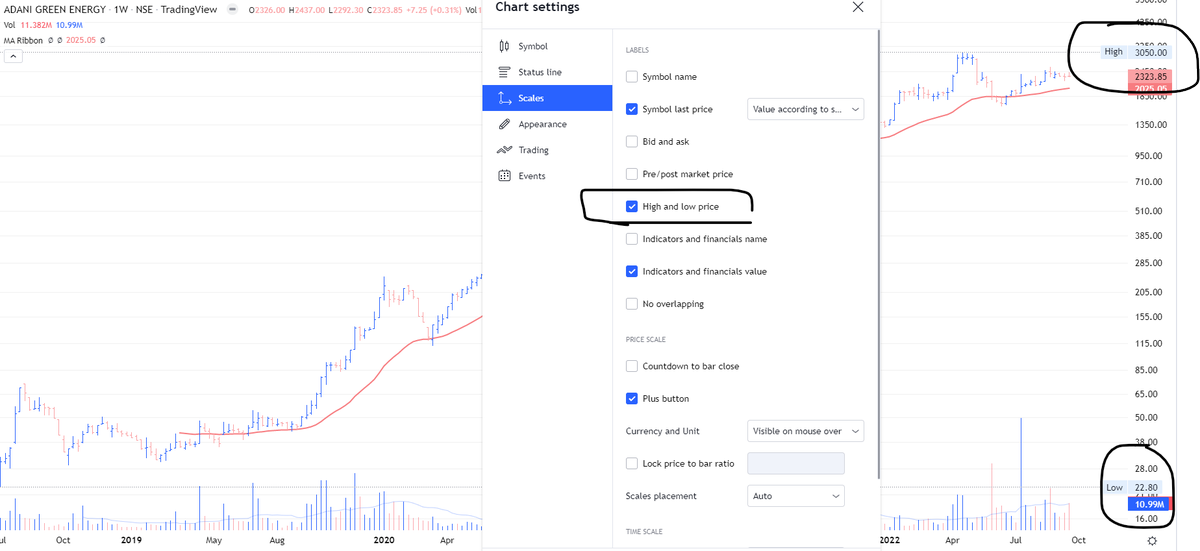Click the Trading tab wave icon

[x=504, y=150]
